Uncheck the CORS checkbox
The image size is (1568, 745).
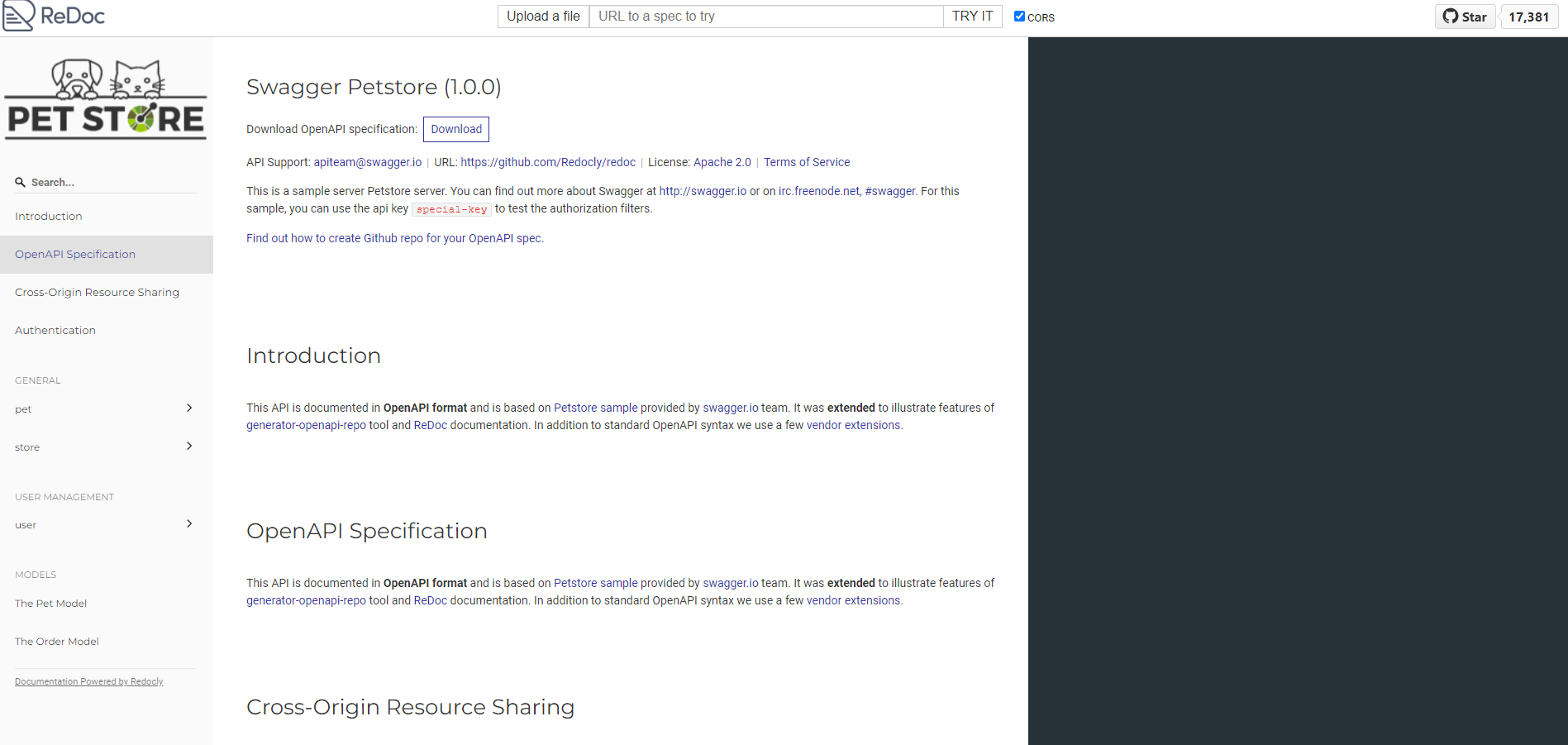pyautogui.click(x=1018, y=16)
